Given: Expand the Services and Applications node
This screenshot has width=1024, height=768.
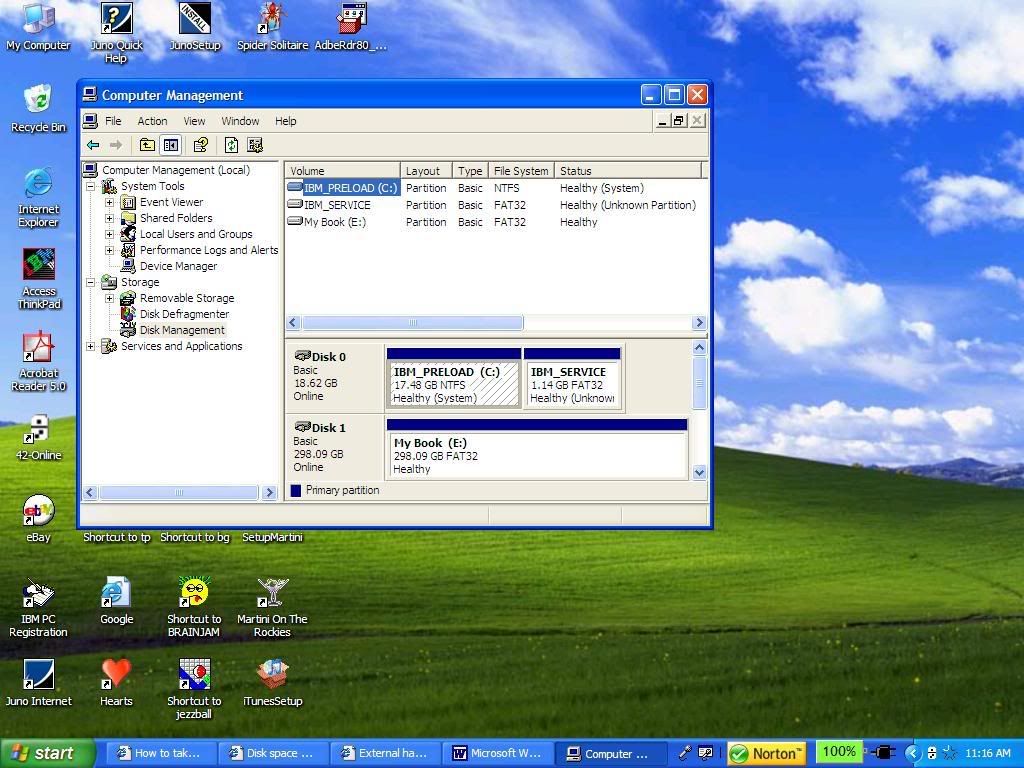Looking at the screenshot, I should coord(90,346).
